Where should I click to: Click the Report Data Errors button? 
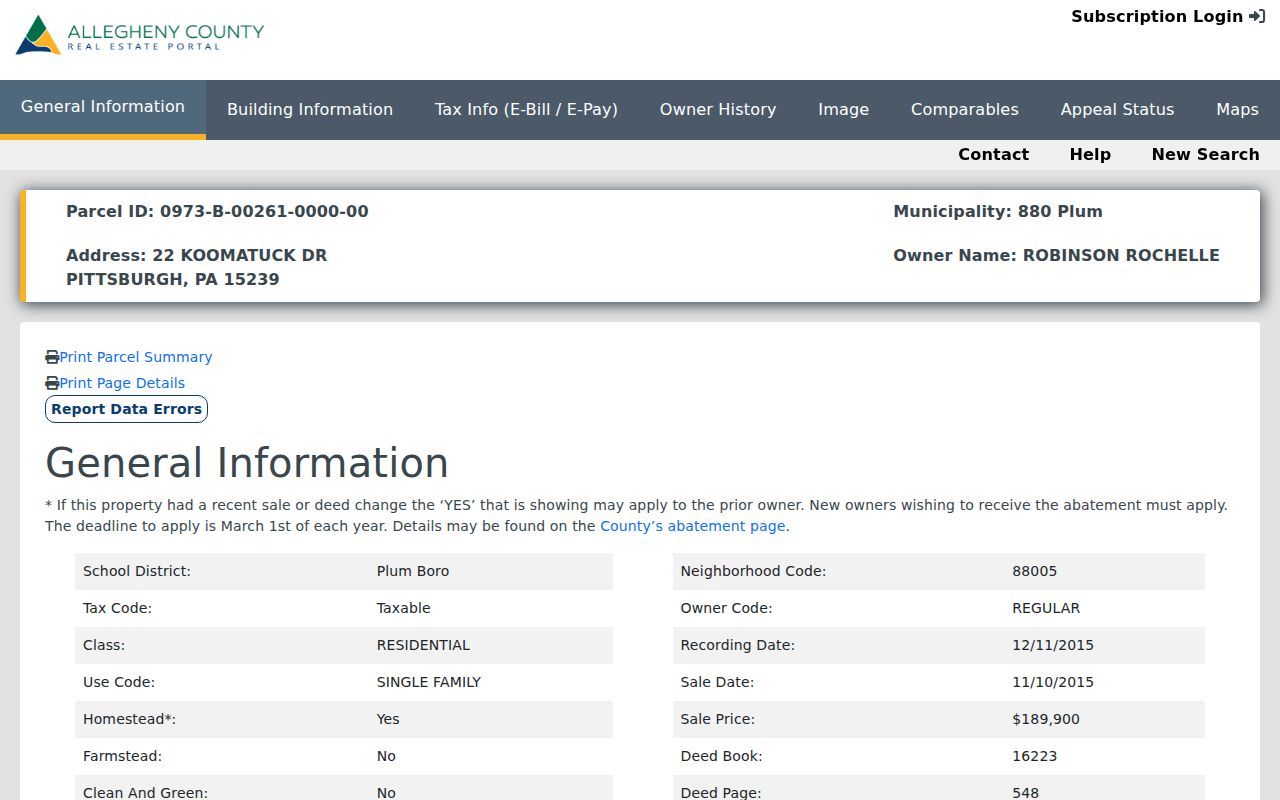click(x=126, y=409)
